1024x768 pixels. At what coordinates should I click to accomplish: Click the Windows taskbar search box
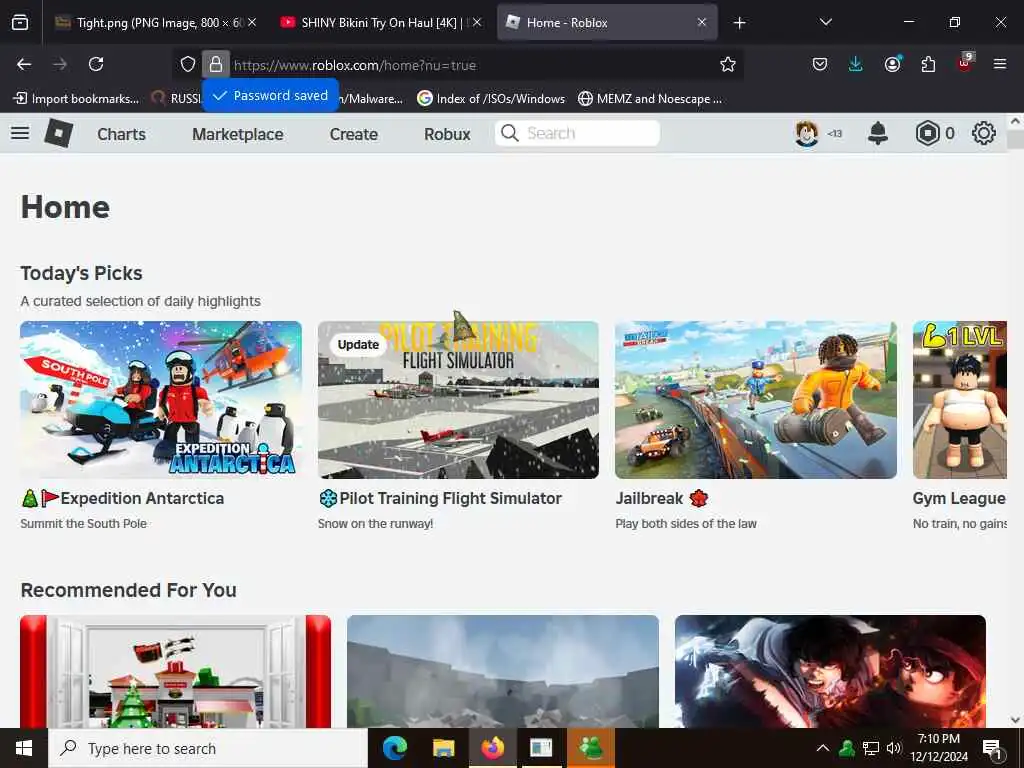pos(208,748)
